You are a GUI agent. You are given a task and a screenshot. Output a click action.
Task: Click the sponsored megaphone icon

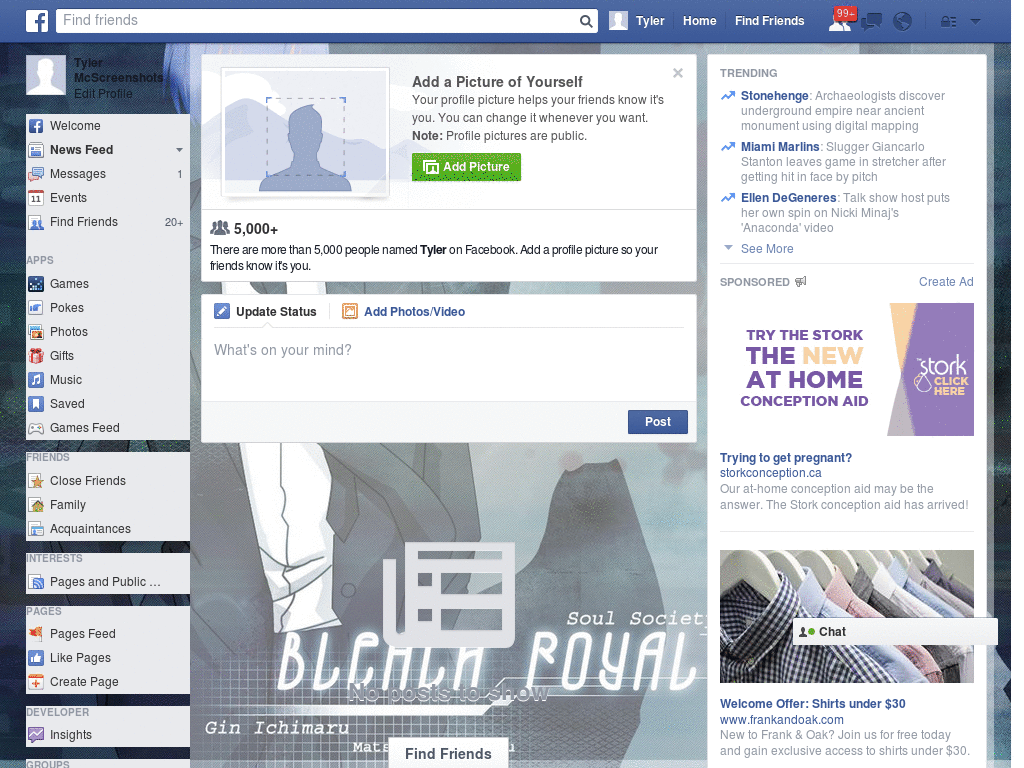pyautogui.click(x=801, y=281)
